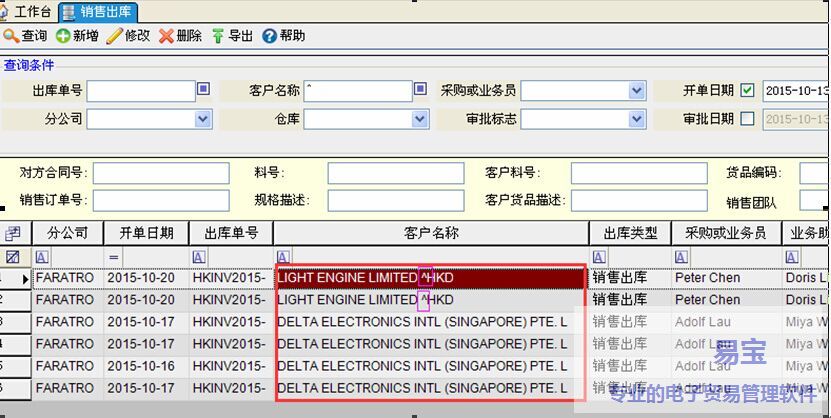Screen dimensions: 831x418
Task: Click the 查询 search magnifier icon
Action: coord(11,36)
